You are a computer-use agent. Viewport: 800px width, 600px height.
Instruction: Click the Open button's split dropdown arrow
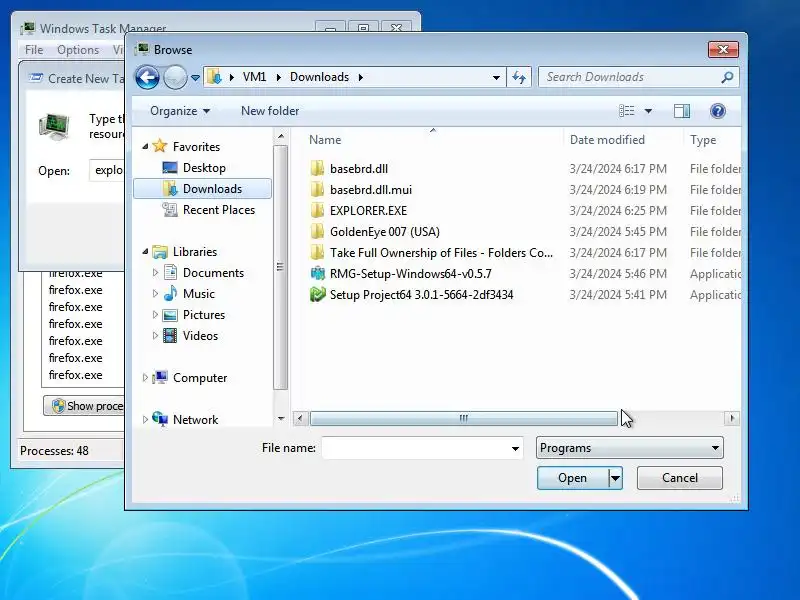point(615,478)
